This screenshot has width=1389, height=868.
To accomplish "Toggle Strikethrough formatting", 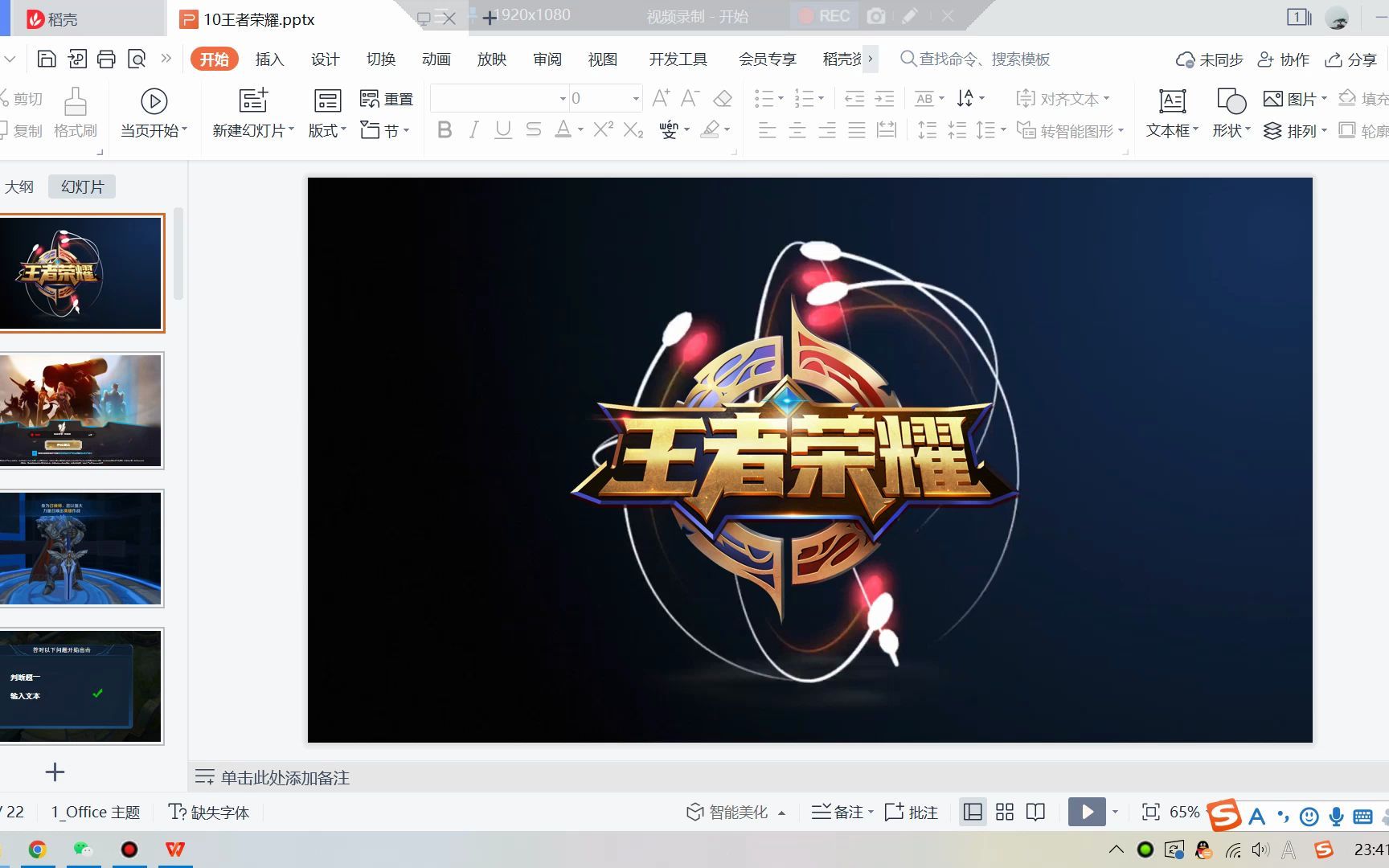I will tap(533, 129).
